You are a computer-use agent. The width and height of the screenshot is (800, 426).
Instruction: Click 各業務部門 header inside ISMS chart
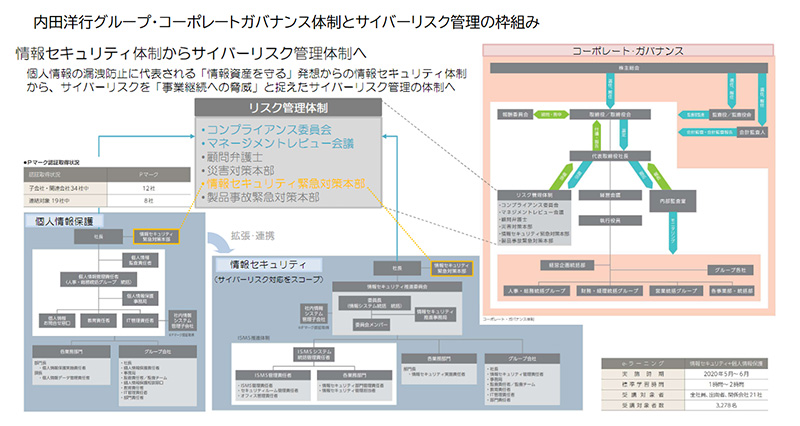(x=355, y=375)
